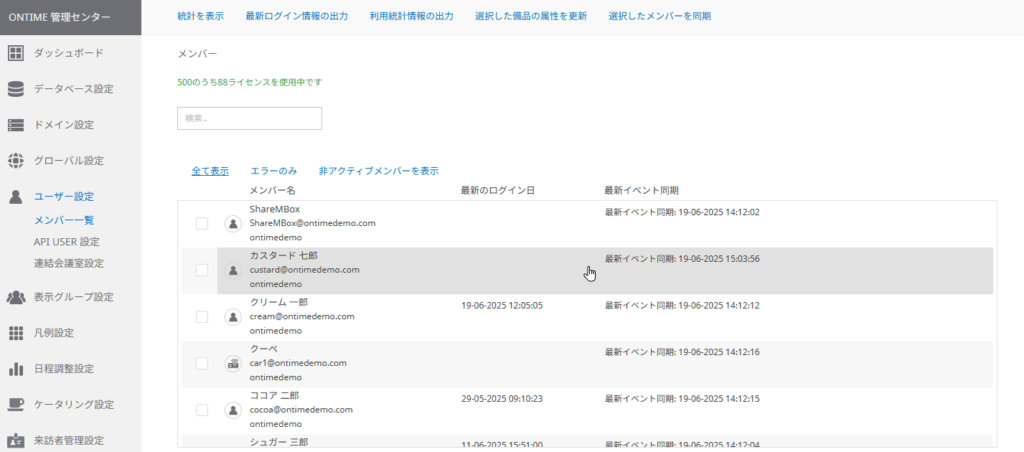Expand the ユーザー設定 sidebar section
Image resolution: width=1024 pixels, height=452 pixels.
[x=64, y=197]
